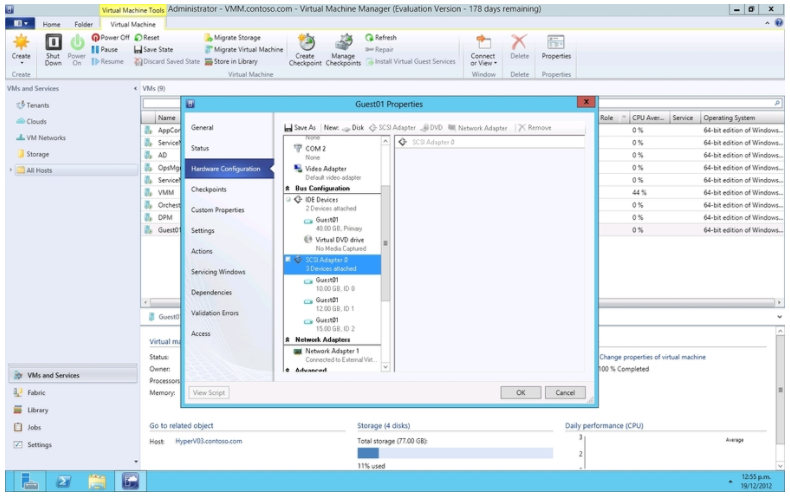Collapse the SCSI Adapter 0 node
Screen dimensions: 790x498
point(288,260)
